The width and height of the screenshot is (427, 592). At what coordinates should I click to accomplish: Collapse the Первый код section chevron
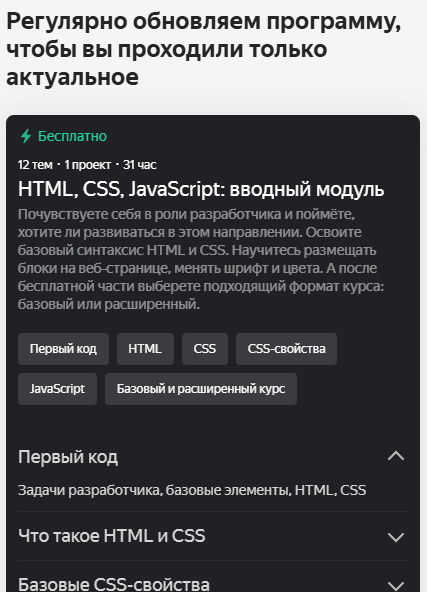[x=396, y=456]
